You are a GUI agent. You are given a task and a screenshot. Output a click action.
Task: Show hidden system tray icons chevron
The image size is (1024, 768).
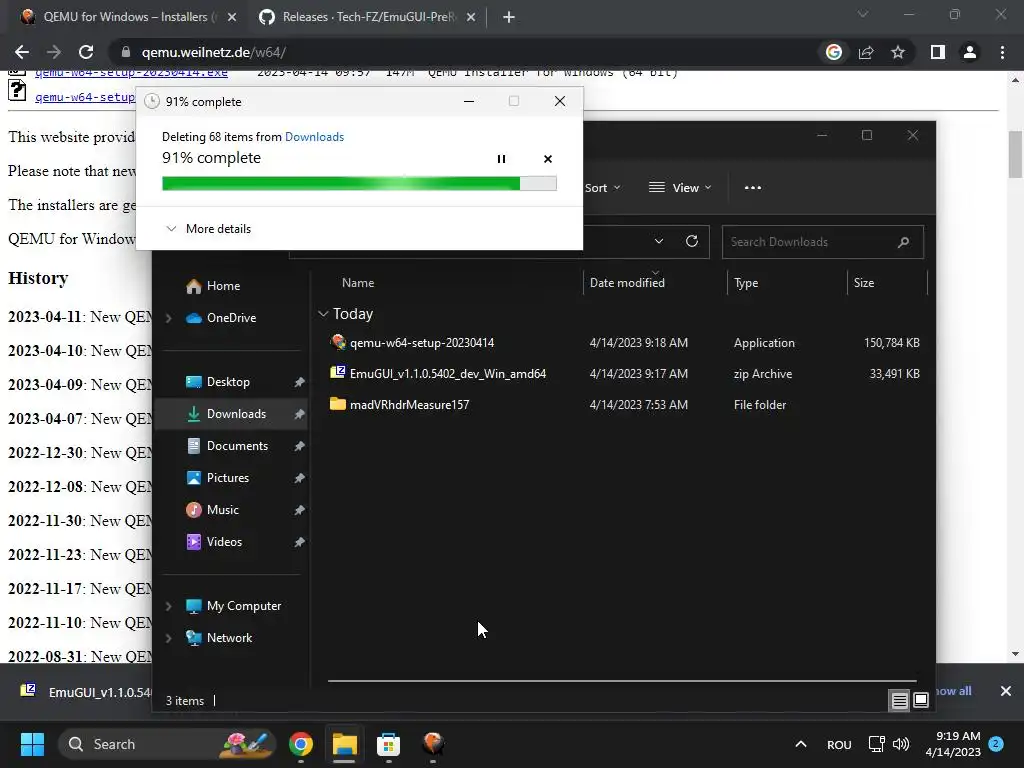[801, 744]
